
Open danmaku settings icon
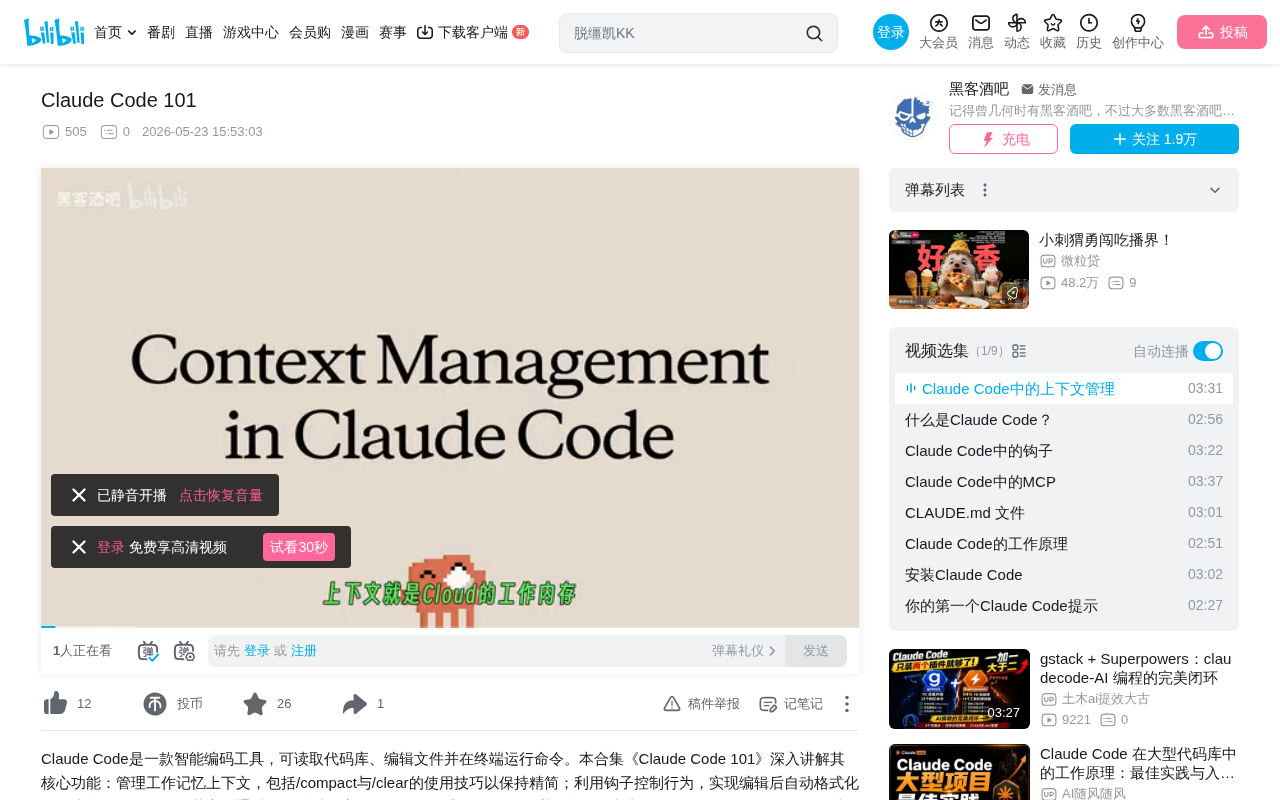point(184,651)
